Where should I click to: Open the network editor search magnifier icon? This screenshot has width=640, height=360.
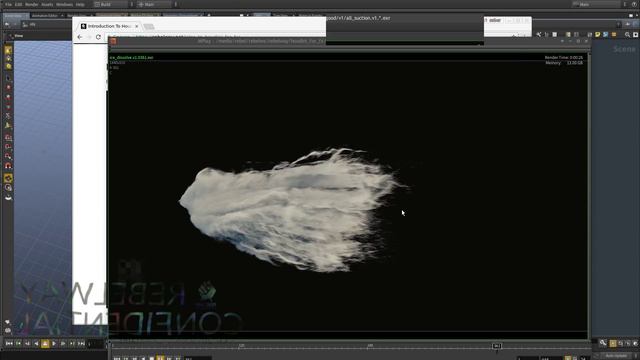627,35
